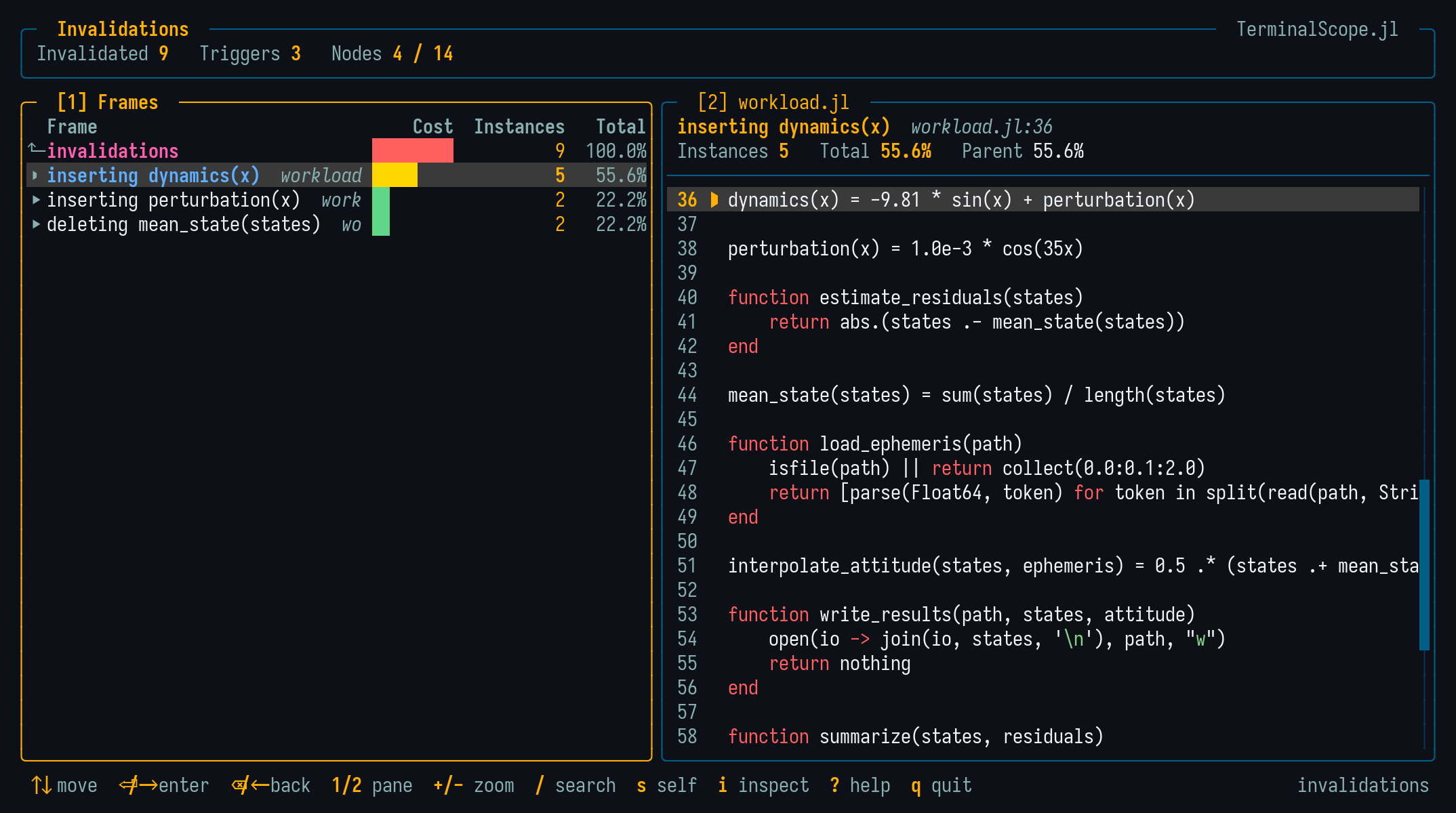Click the 1/2 pane shortcut

[x=372, y=785]
